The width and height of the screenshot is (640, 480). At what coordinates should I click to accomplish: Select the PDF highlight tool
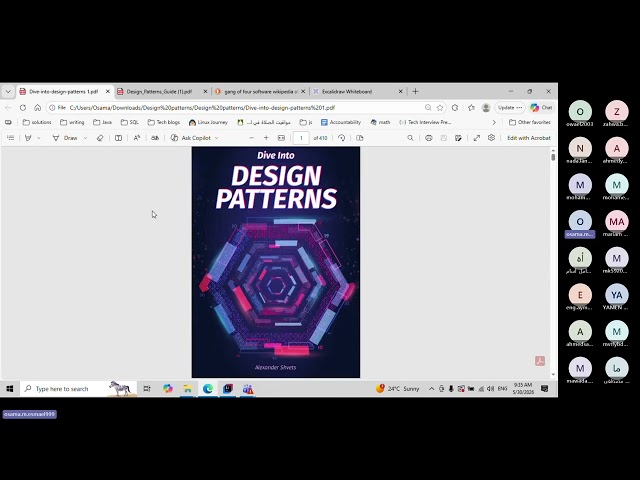point(28,138)
